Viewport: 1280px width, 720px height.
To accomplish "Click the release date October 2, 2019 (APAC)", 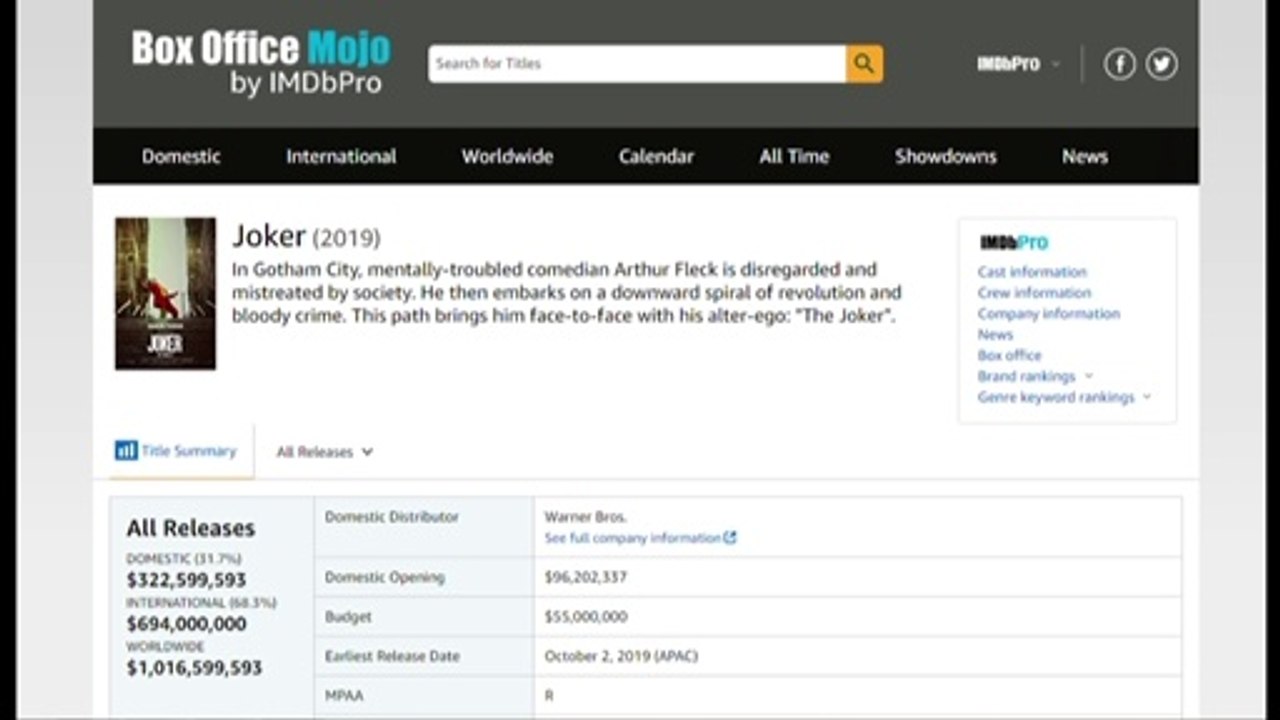I will click(x=621, y=657).
